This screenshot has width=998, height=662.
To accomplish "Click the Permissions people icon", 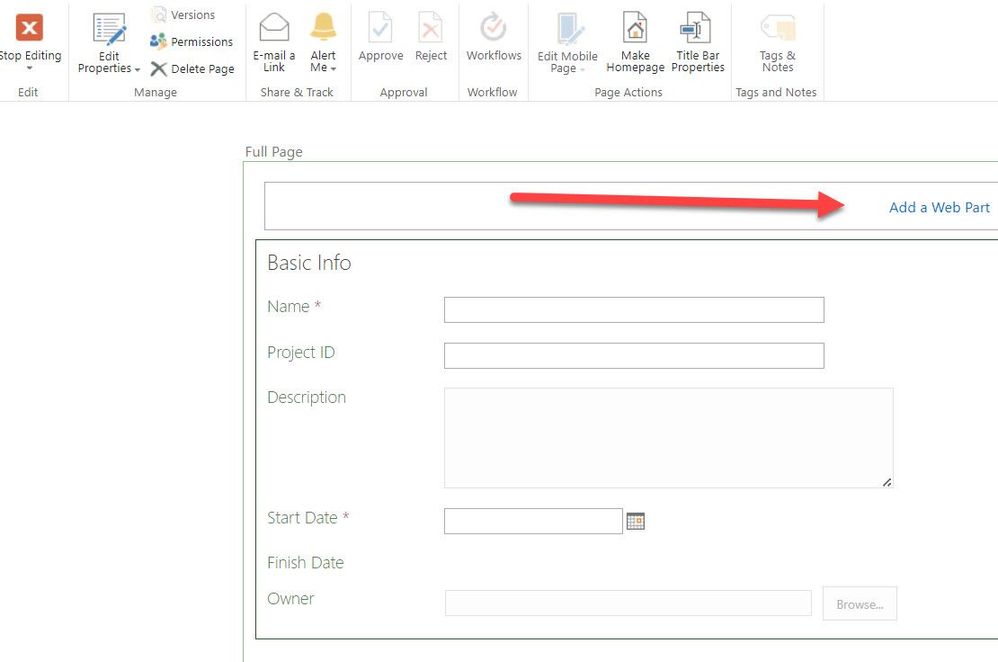I will click(x=158, y=41).
